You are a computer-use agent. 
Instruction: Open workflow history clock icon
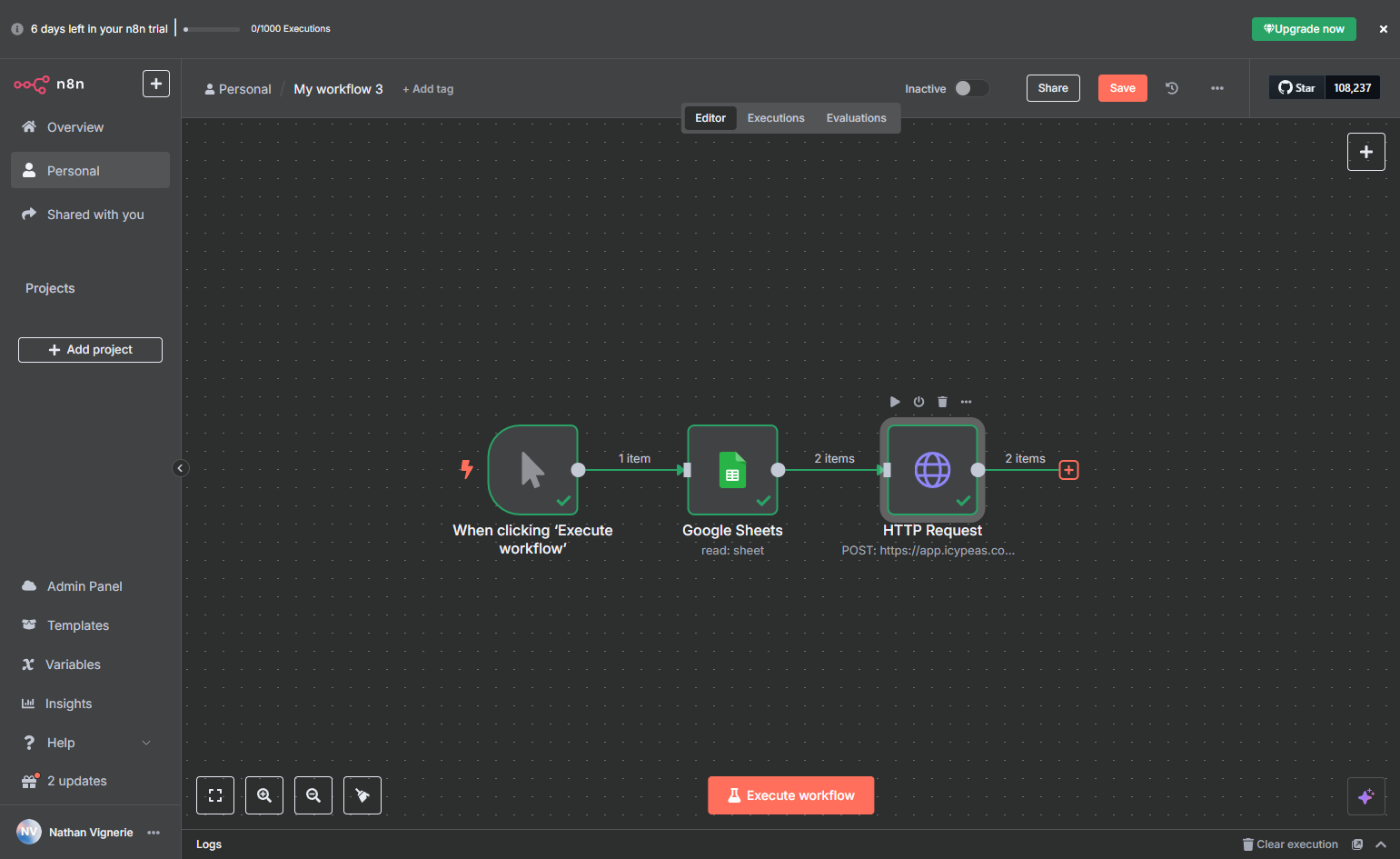[1172, 88]
